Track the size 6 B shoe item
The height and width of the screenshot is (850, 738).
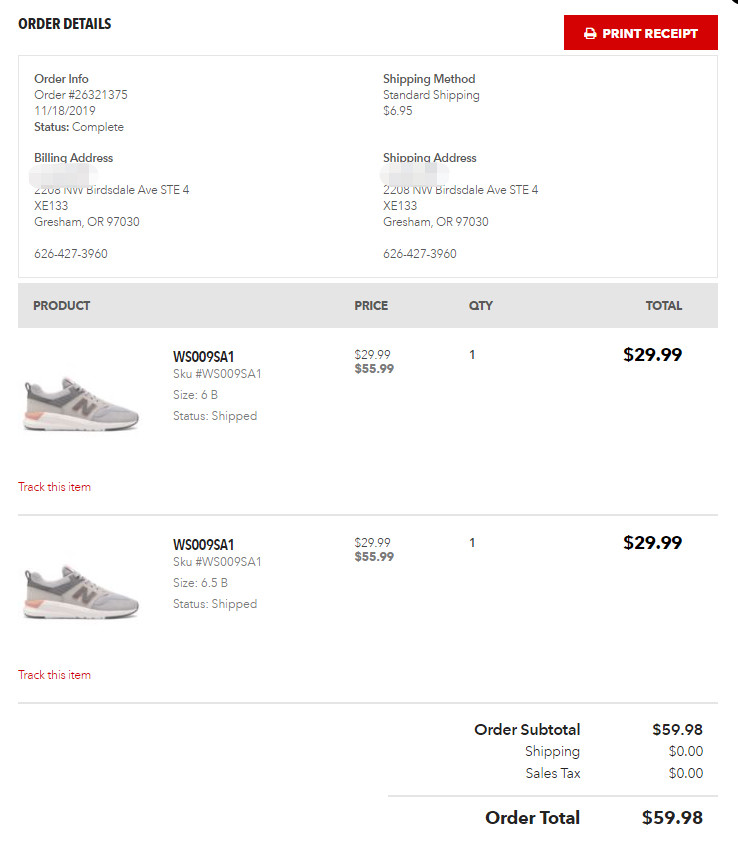pyautogui.click(x=54, y=487)
